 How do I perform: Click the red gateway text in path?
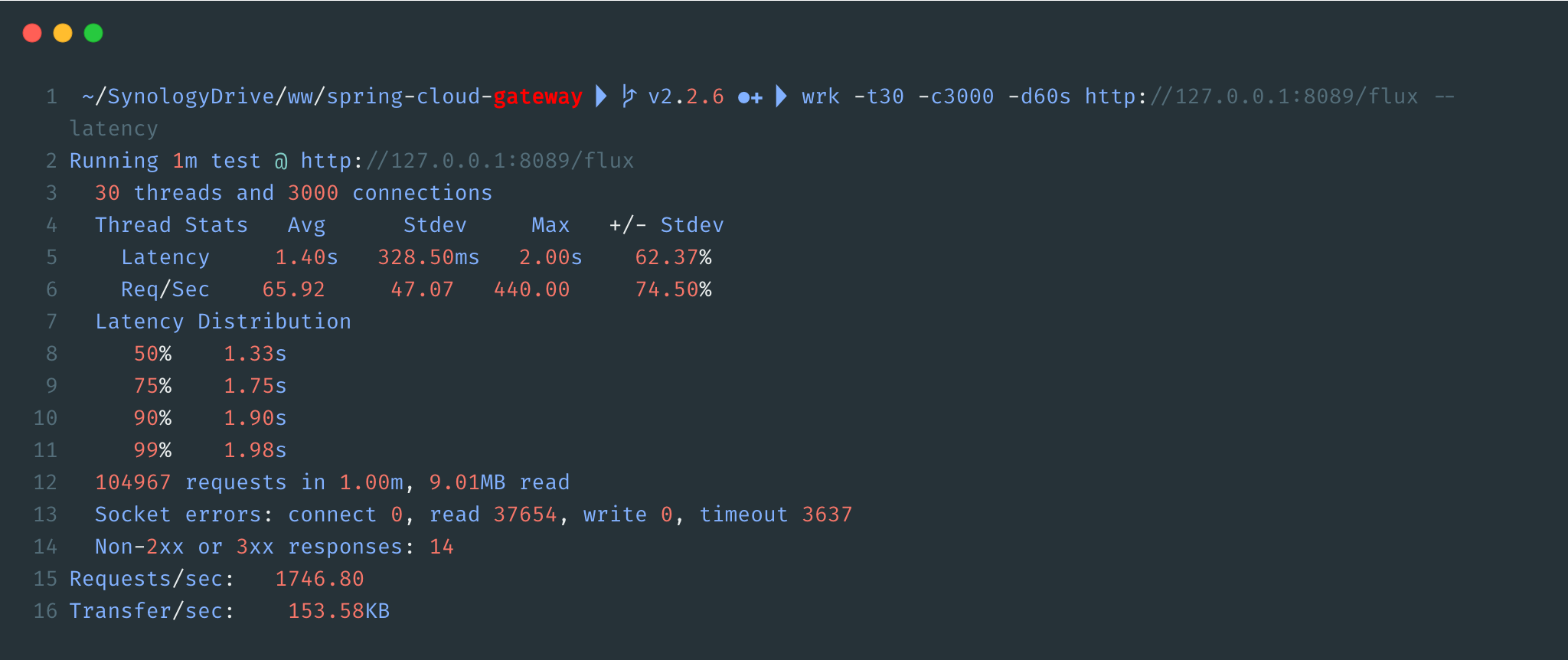point(537,97)
